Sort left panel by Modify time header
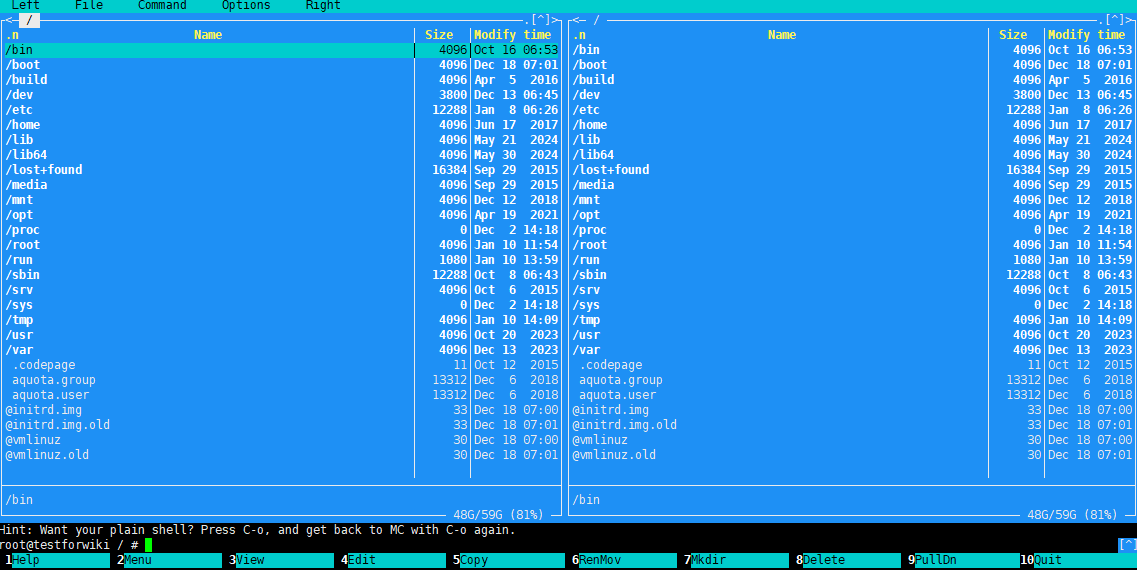The width and height of the screenshot is (1137, 570). tap(513, 35)
